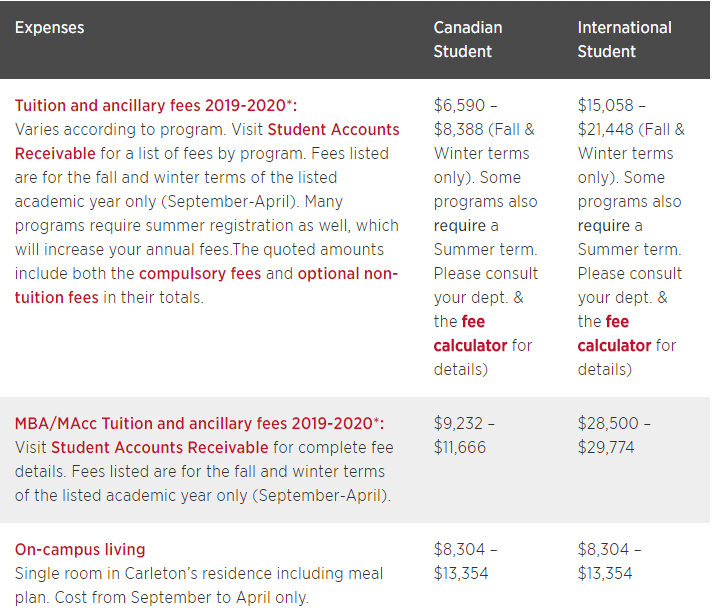Select the International Student column header

pos(624,40)
